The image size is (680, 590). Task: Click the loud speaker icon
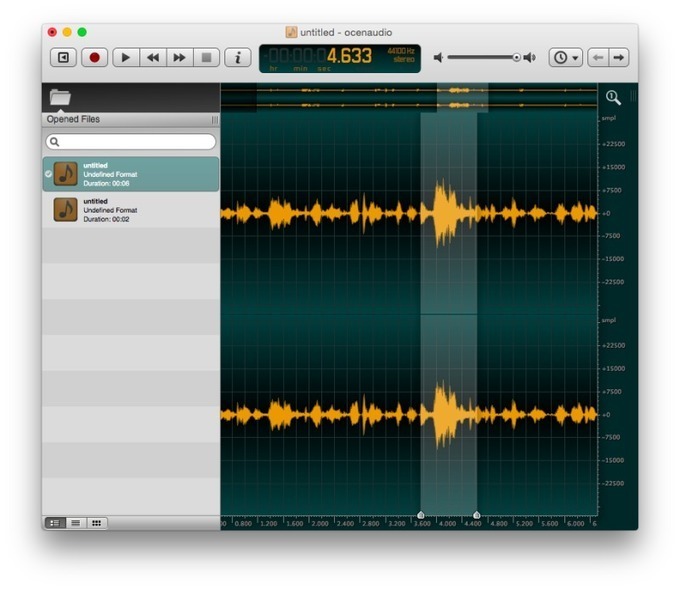click(530, 57)
